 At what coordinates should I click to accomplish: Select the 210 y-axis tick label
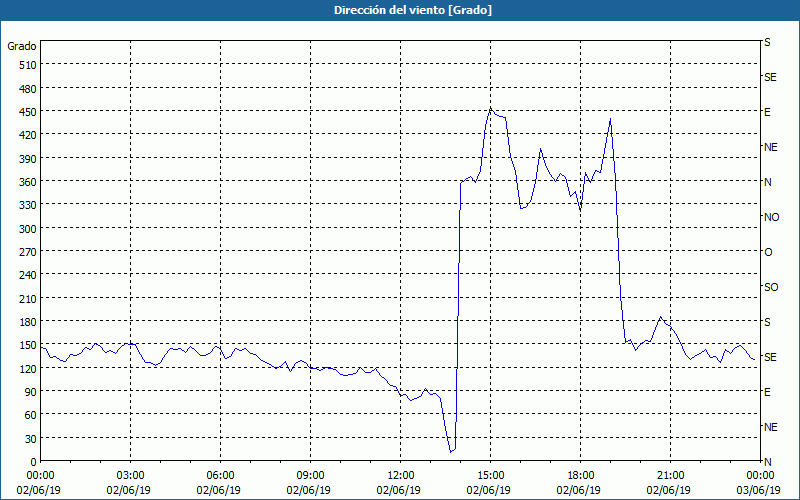28,298
